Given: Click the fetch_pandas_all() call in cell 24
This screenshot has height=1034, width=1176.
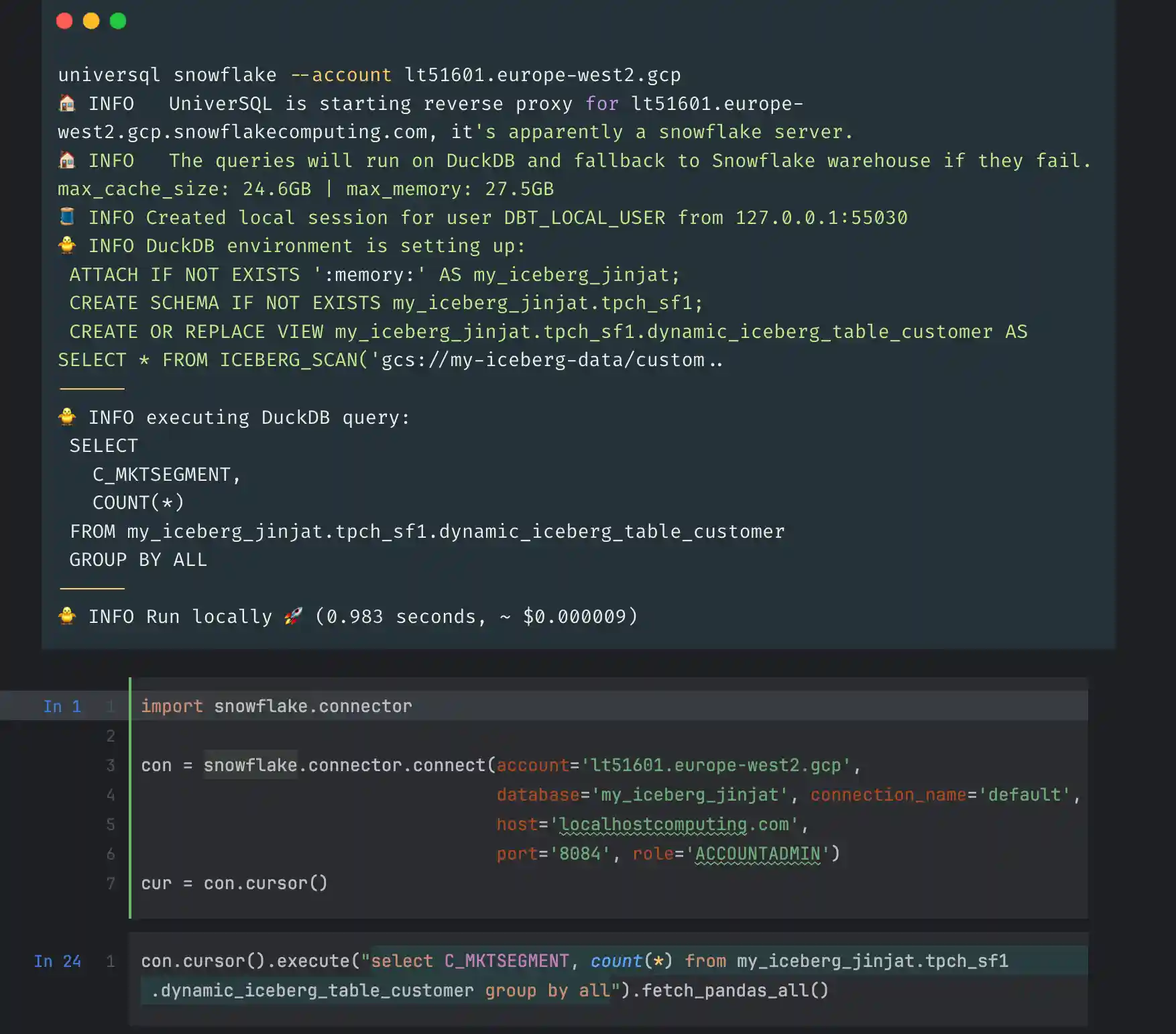Looking at the screenshot, I should click(735, 990).
